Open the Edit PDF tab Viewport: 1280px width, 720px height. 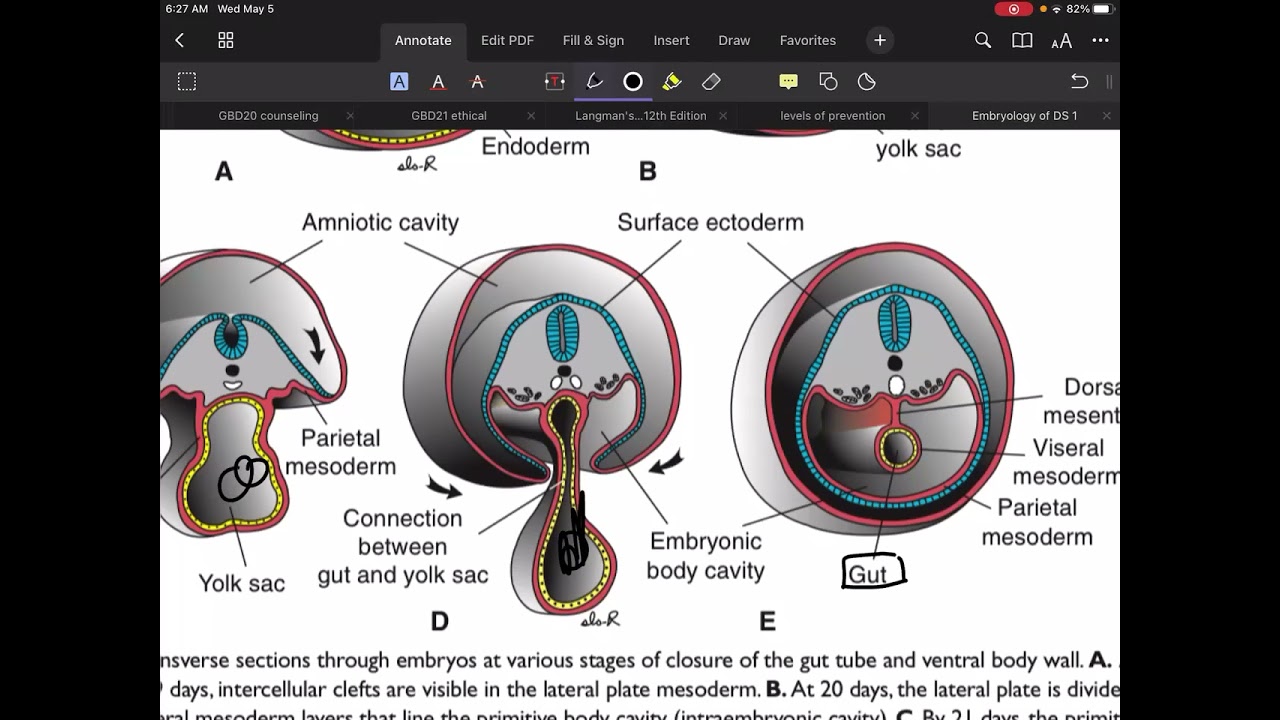point(507,40)
